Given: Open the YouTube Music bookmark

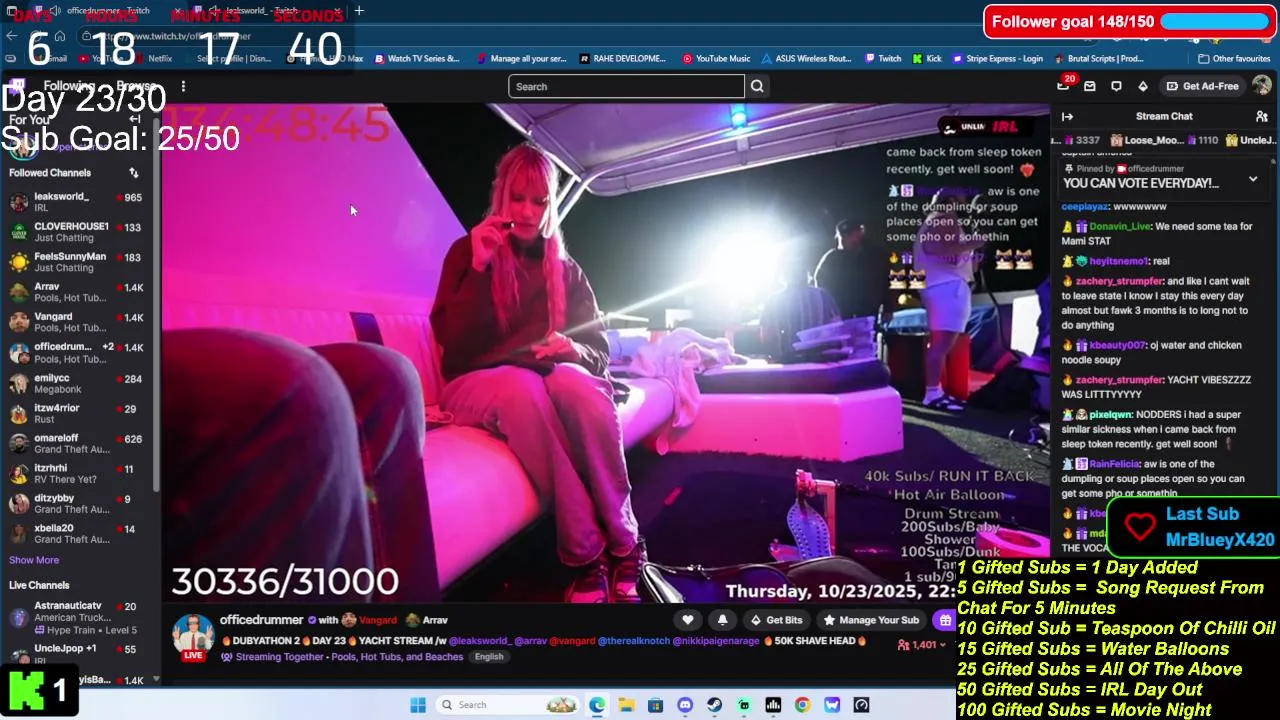Looking at the screenshot, I should (x=716, y=58).
